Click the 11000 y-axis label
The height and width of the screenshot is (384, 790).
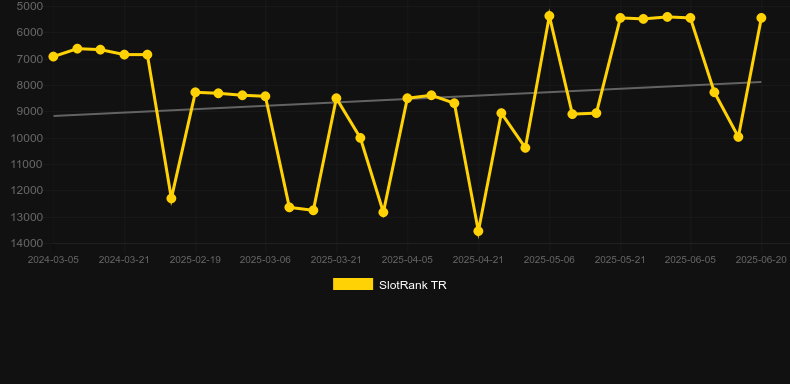coord(27,164)
